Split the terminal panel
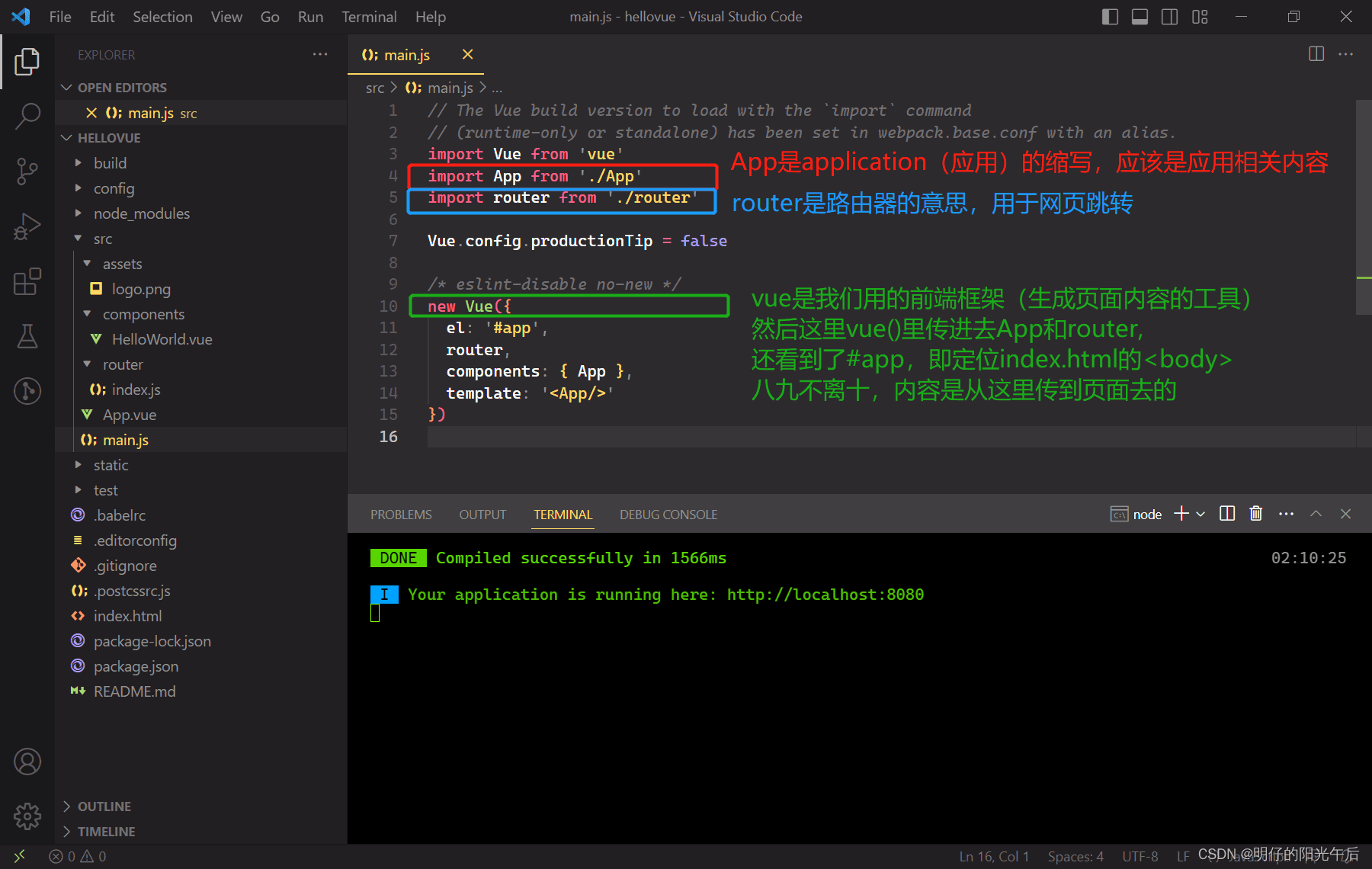Viewport: 1372px width, 869px height. point(1227,514)
